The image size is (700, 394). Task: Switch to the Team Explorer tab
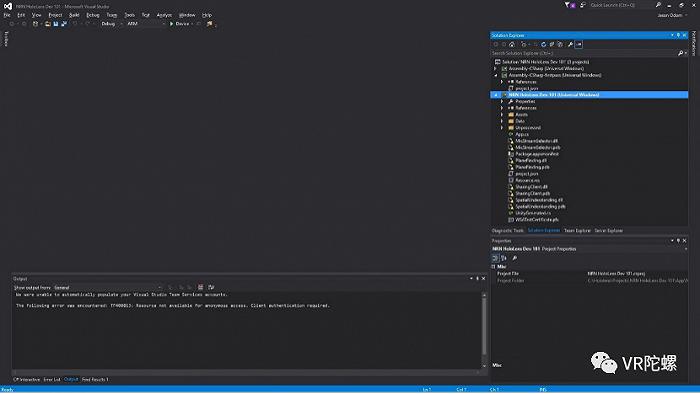coord(577,231)
